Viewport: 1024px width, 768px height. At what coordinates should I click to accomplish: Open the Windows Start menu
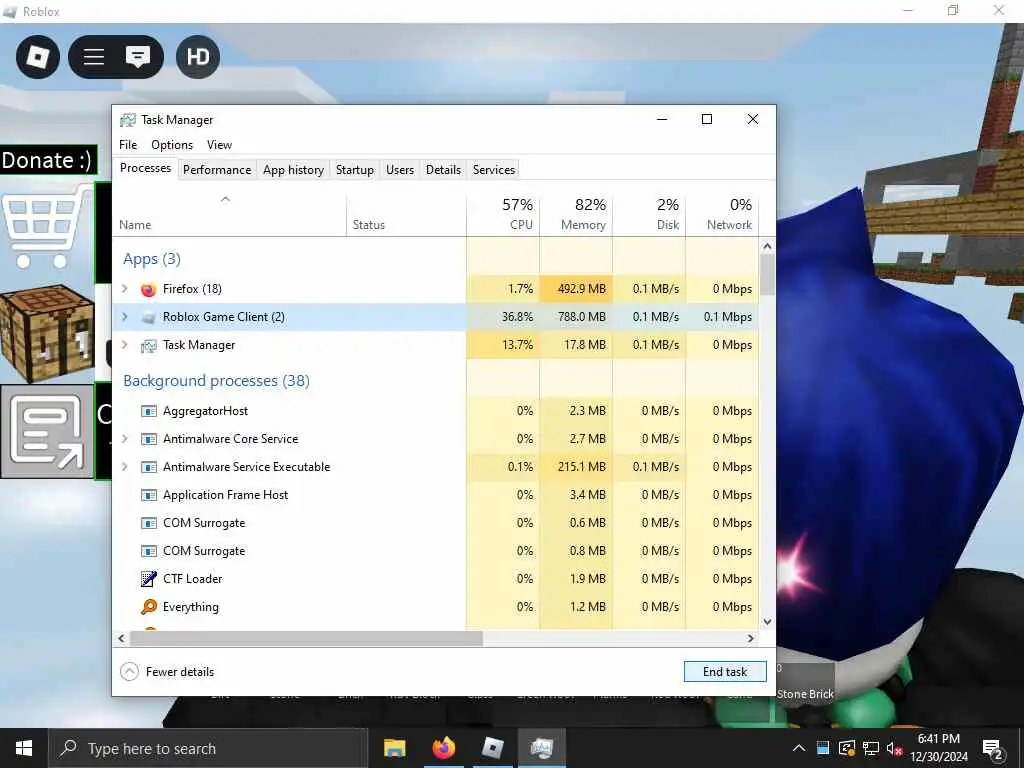(24, 748)
